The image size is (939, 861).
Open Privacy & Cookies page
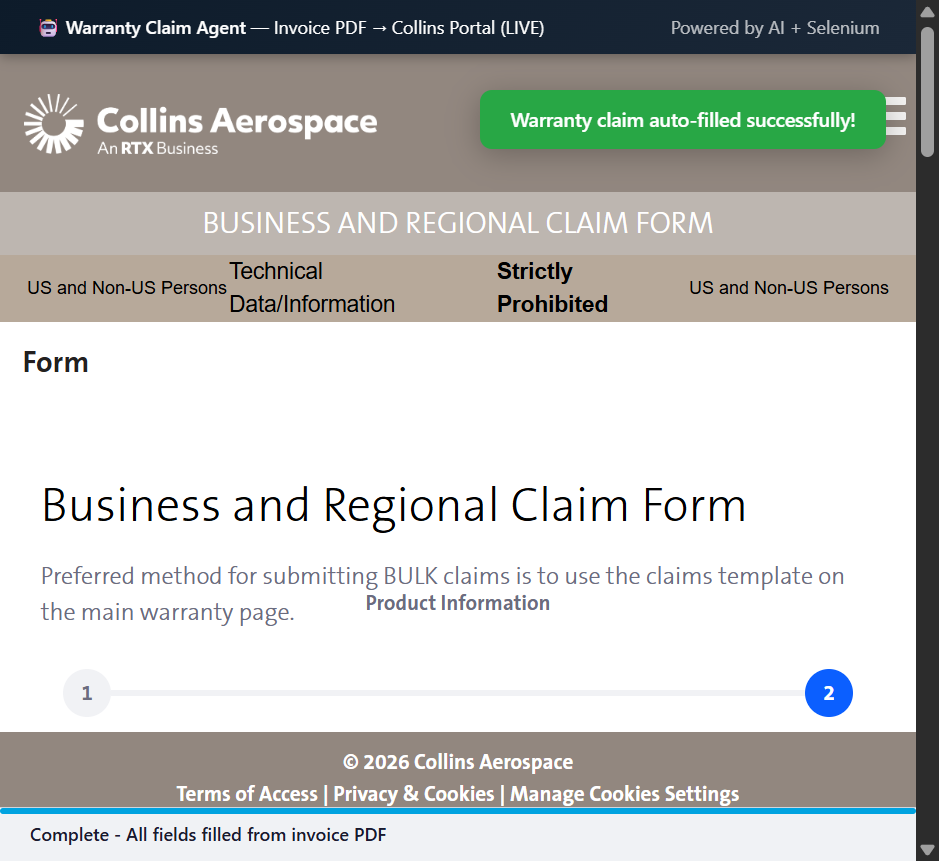(x=413, y=793)
